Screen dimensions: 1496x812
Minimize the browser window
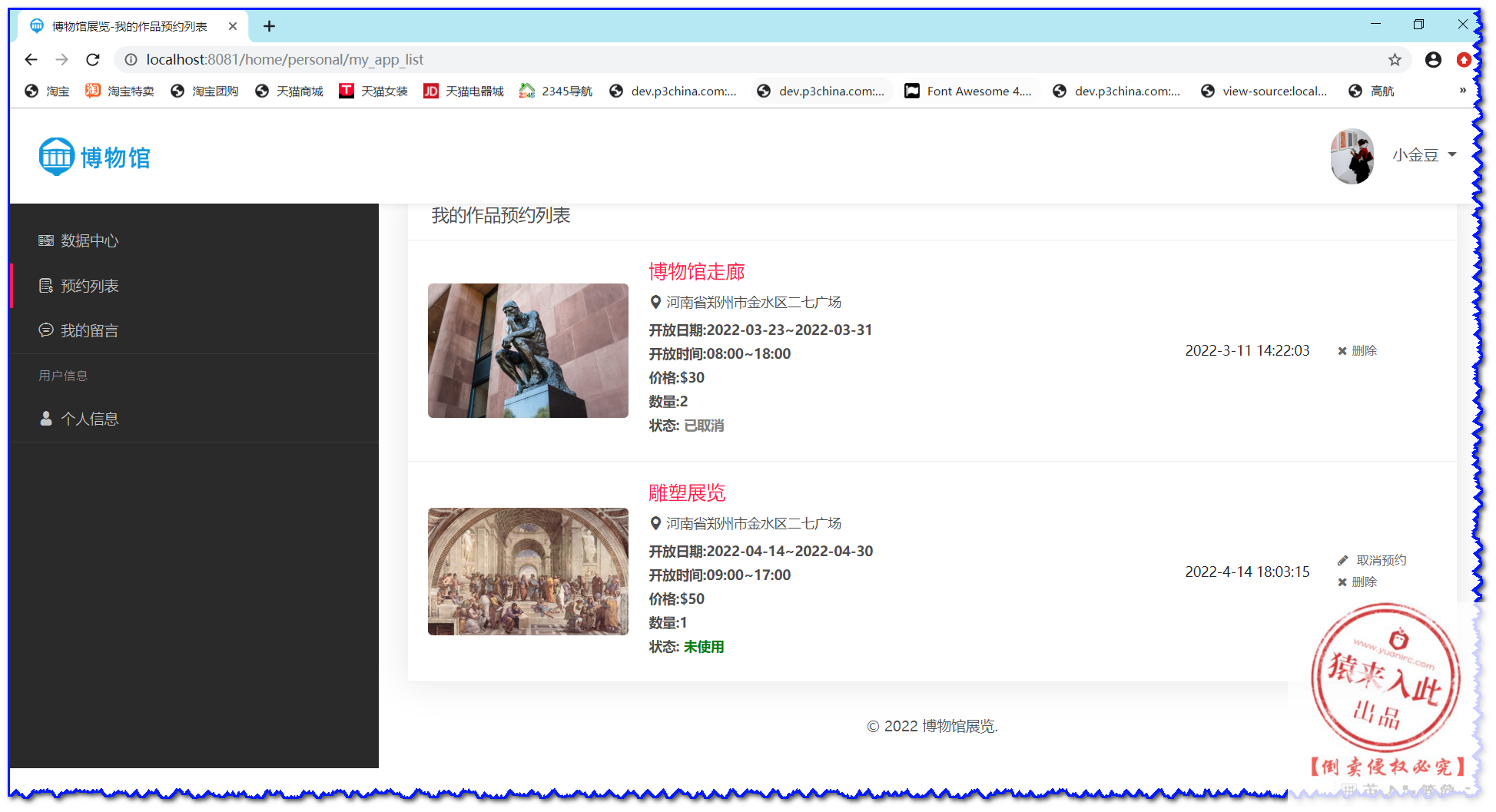[1375, 24]
